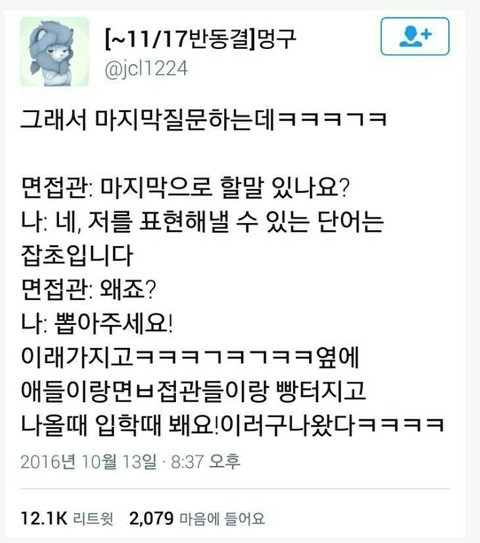Click the 2,079 likes count number
Viewport: 480px width, 543px height.
tap(151, 518)
